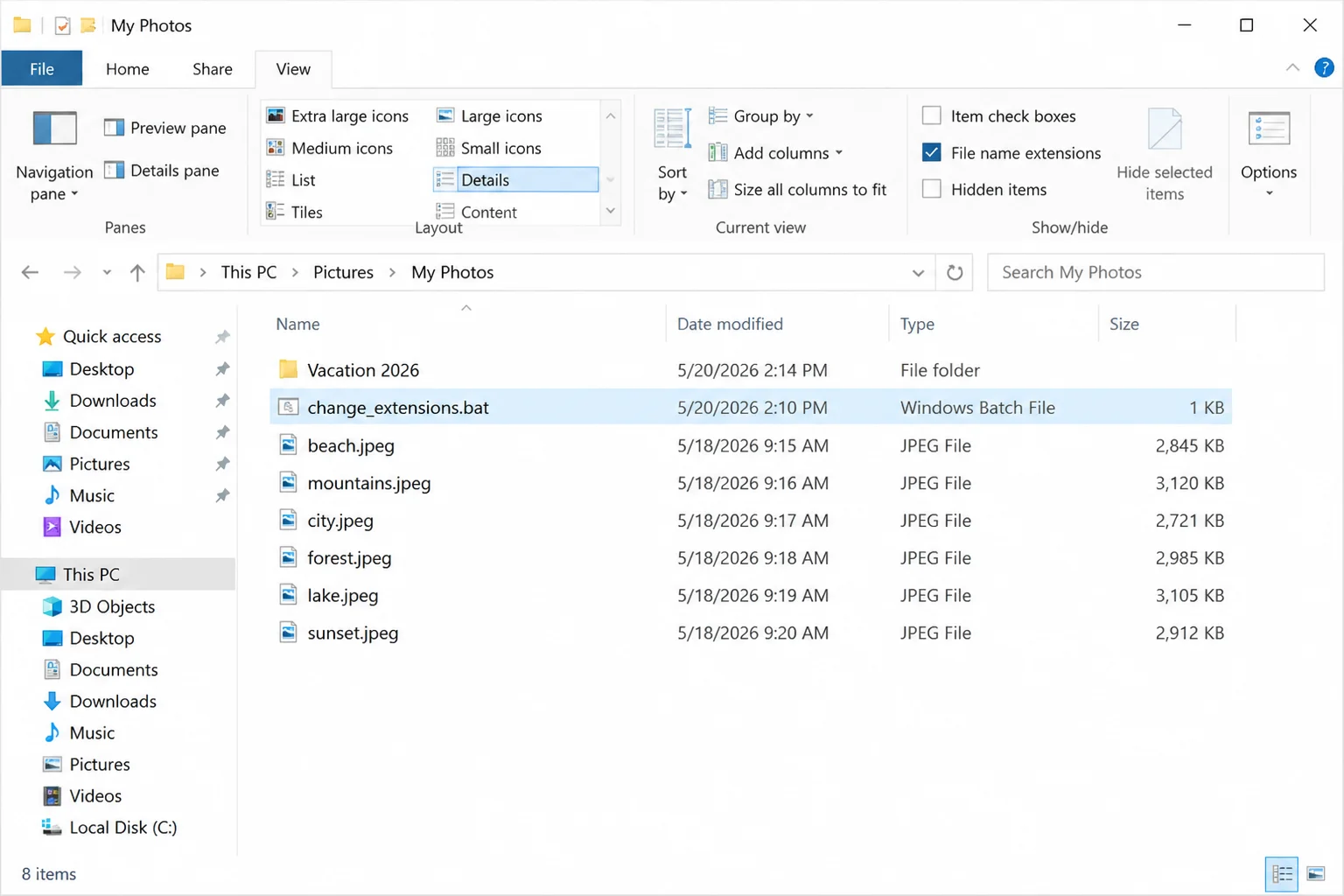Select the city.jpeg file

click(751, 521)
